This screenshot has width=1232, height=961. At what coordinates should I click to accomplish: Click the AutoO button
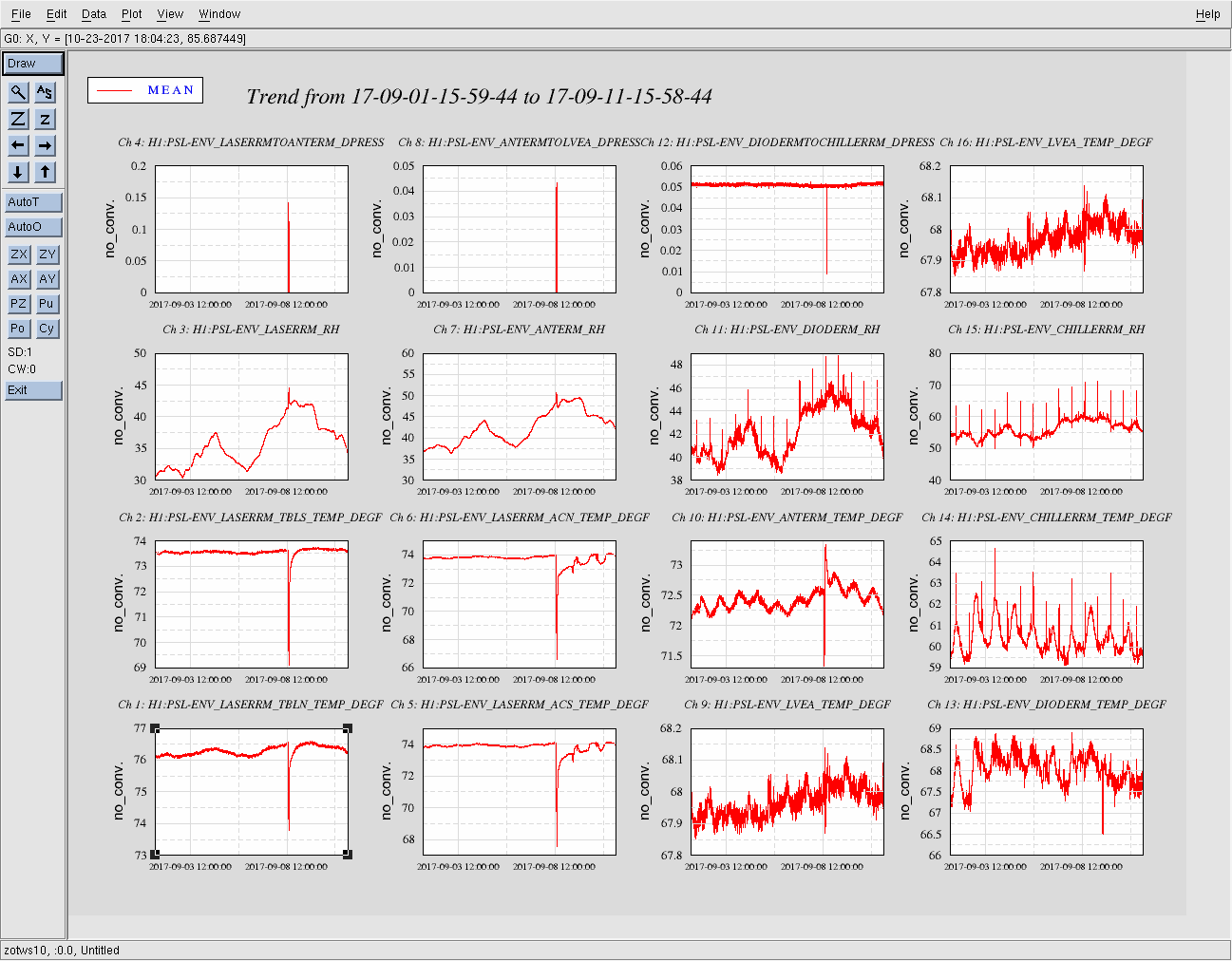[33, 227]
